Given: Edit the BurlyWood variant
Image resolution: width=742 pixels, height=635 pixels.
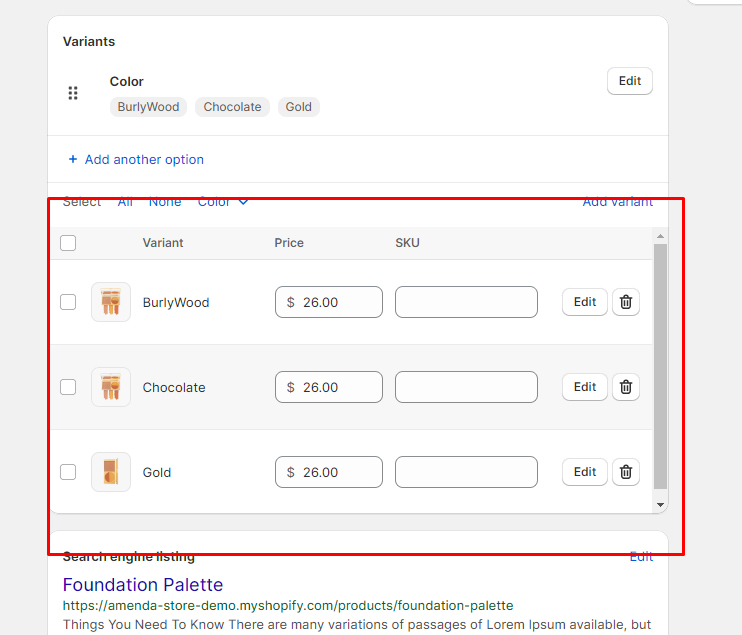Looking at the screenshot, I should [585, 302].
